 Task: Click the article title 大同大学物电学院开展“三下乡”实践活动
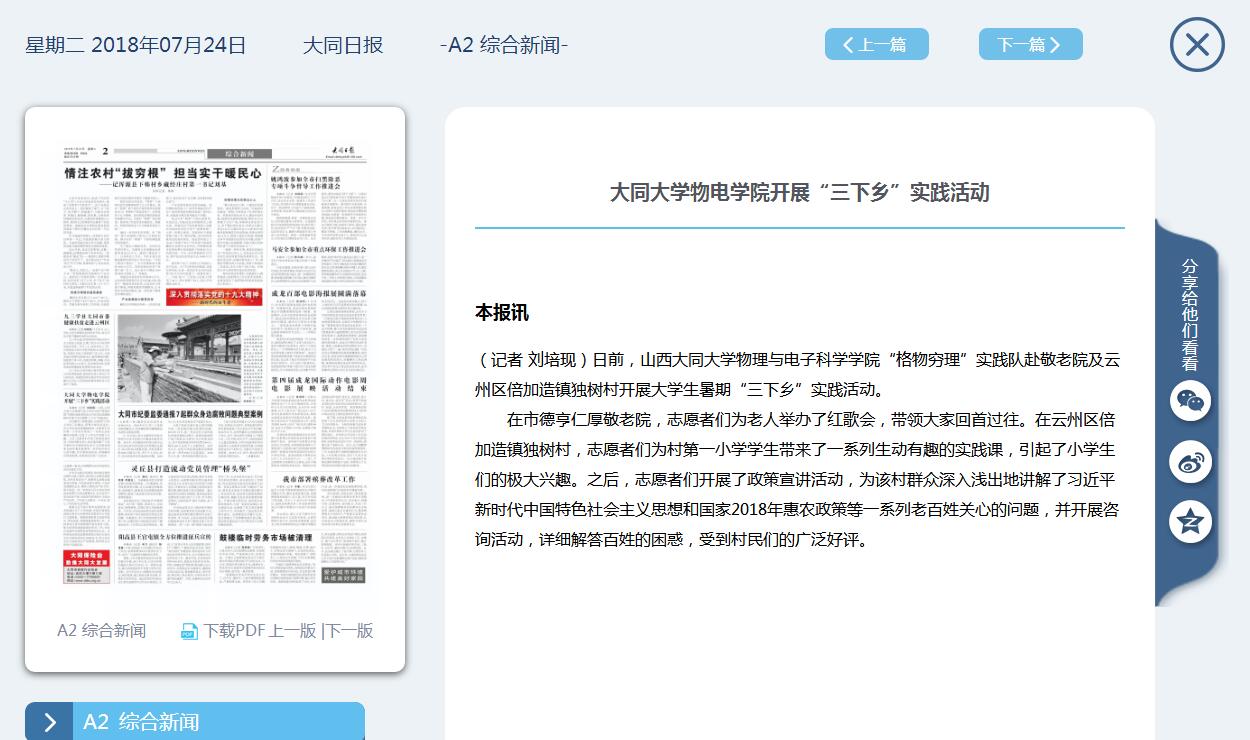[x=800, y=193]
